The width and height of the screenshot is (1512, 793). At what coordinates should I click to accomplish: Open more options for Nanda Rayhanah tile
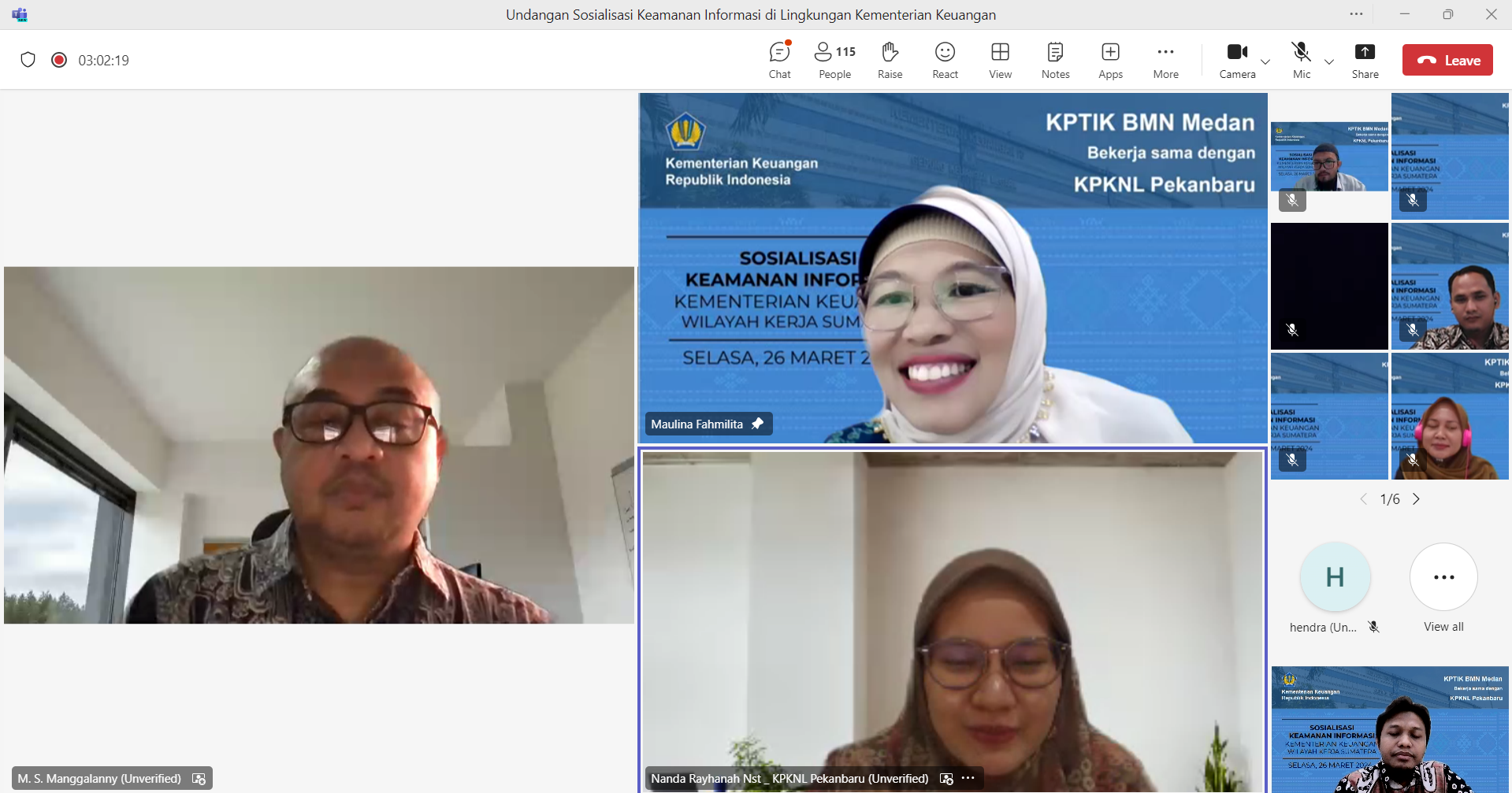click(x=968, y=778)
